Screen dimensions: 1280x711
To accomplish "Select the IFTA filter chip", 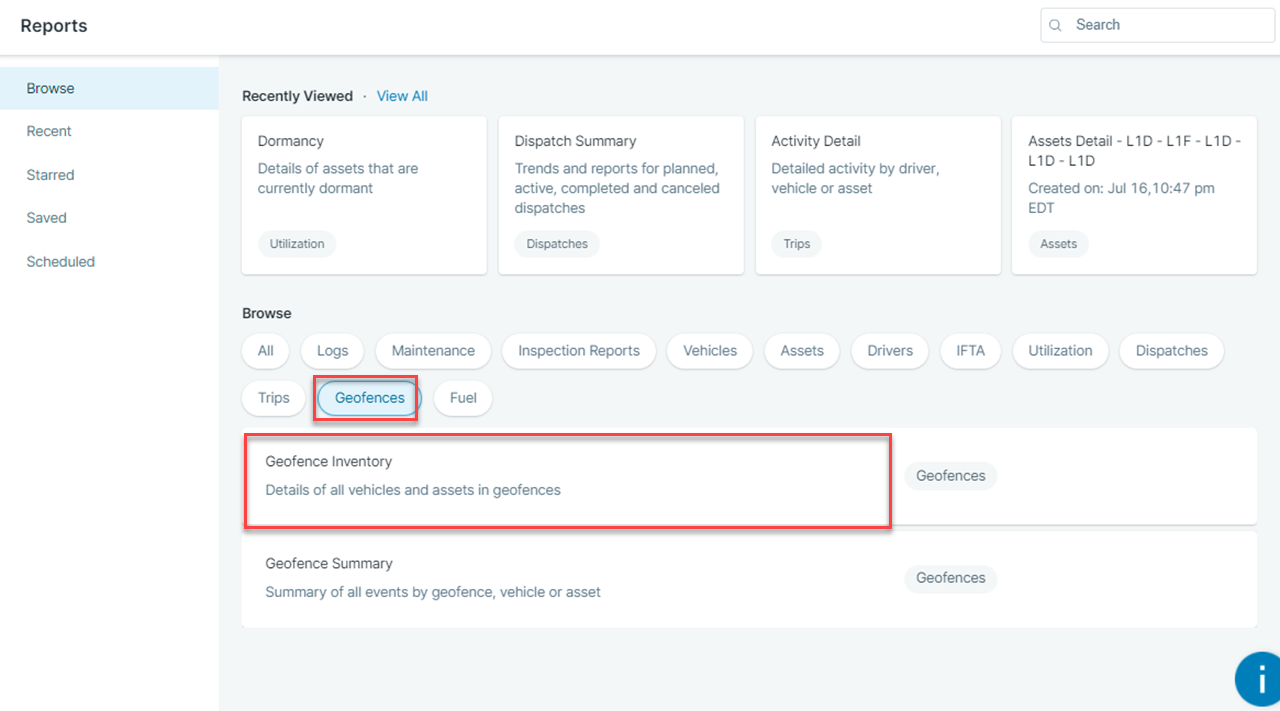I will [970, 351].
